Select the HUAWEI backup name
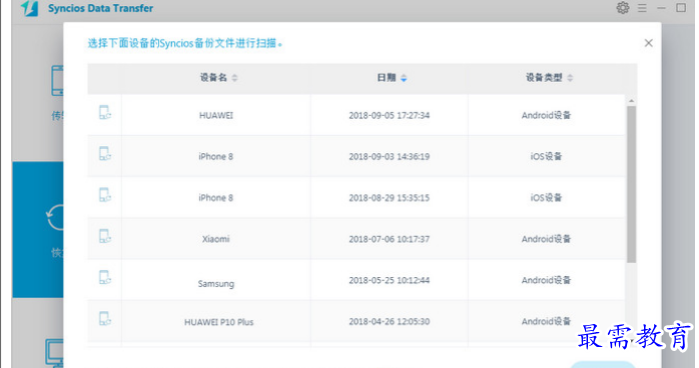 pos(216,116)
